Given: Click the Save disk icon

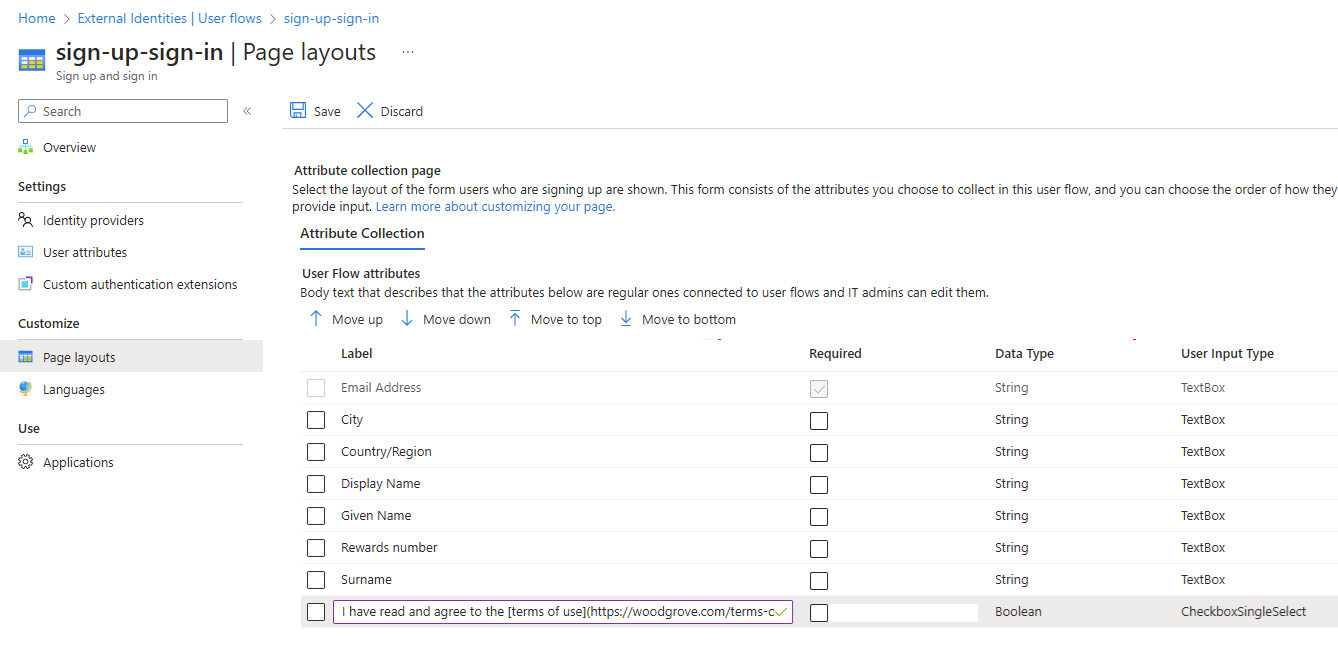Looking at the screenshot, I should tap(298, 111).
